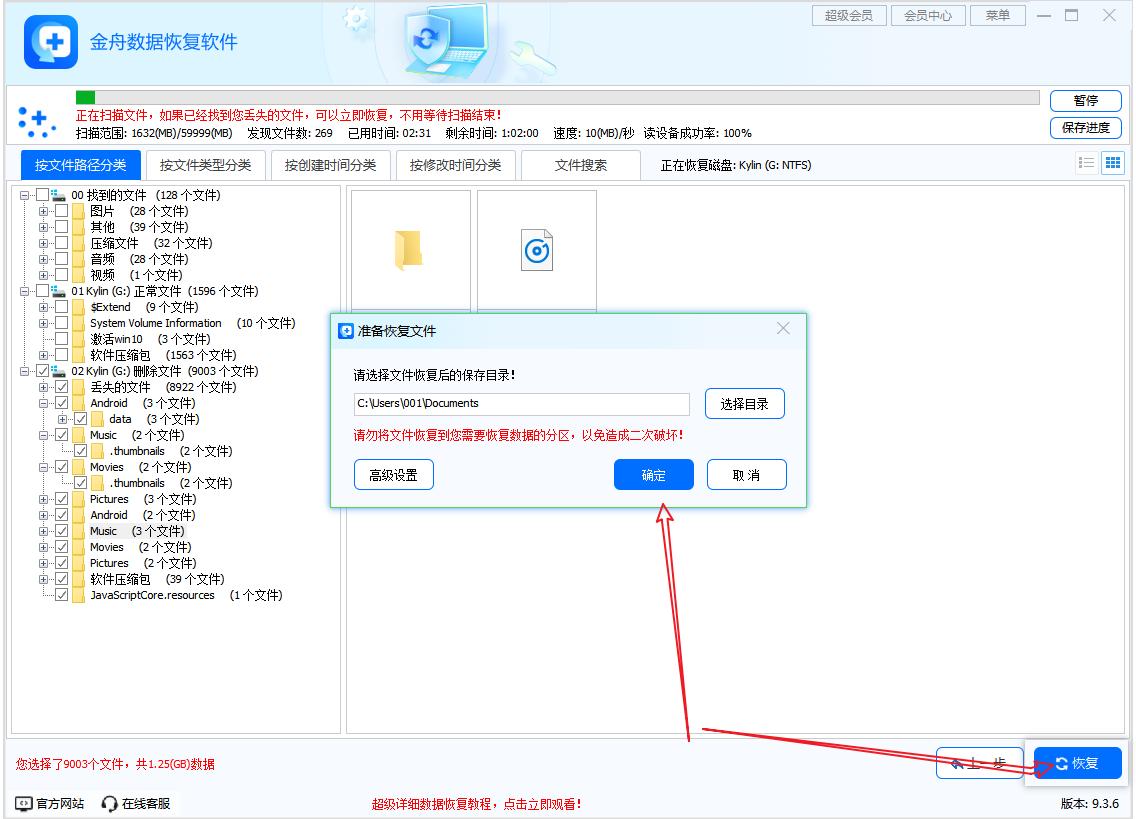Click the Recover button icon
Viewport: 1136px width, 819px height.
[x=1061, y=764]
